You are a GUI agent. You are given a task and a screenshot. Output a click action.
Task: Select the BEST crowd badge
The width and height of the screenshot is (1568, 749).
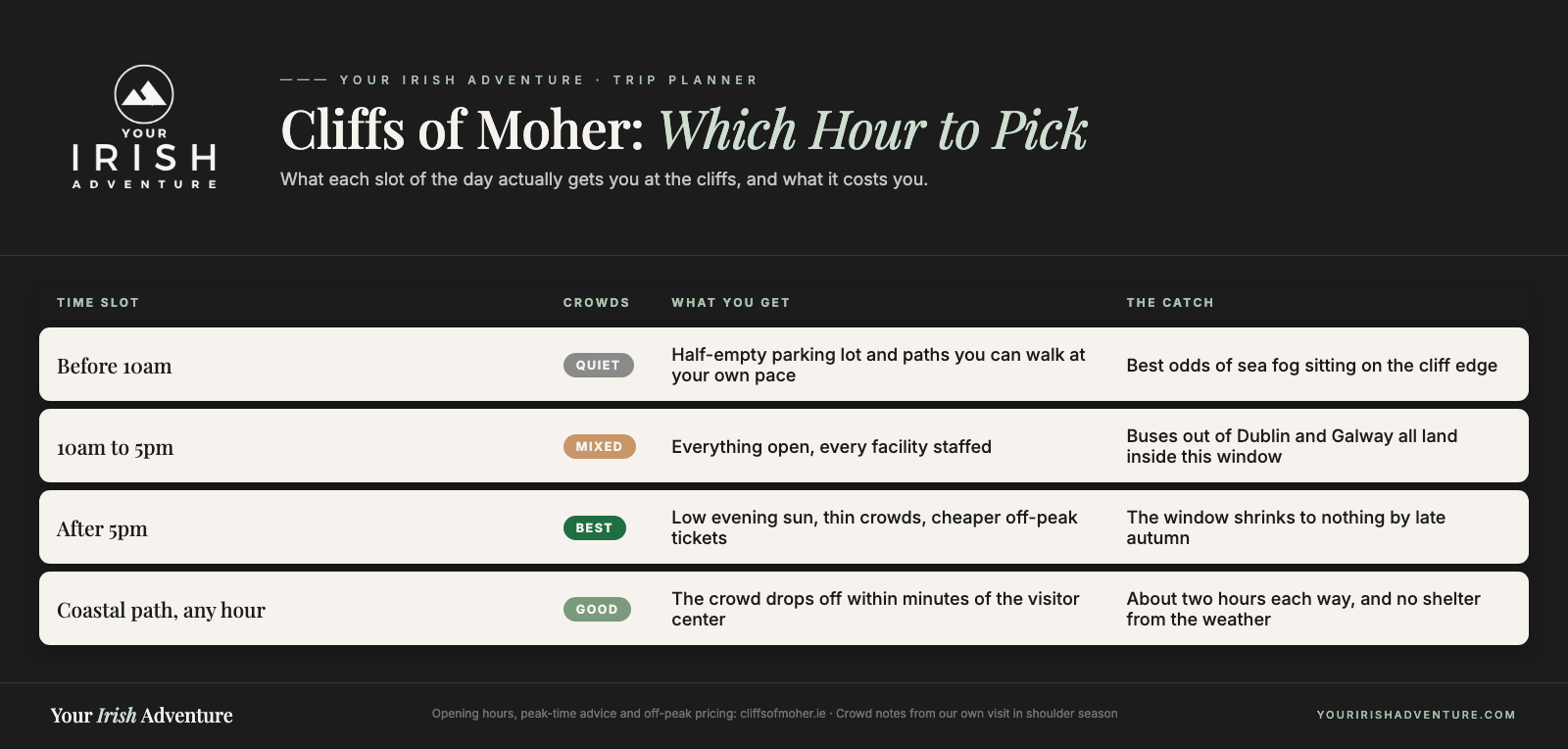coord(594,527)
